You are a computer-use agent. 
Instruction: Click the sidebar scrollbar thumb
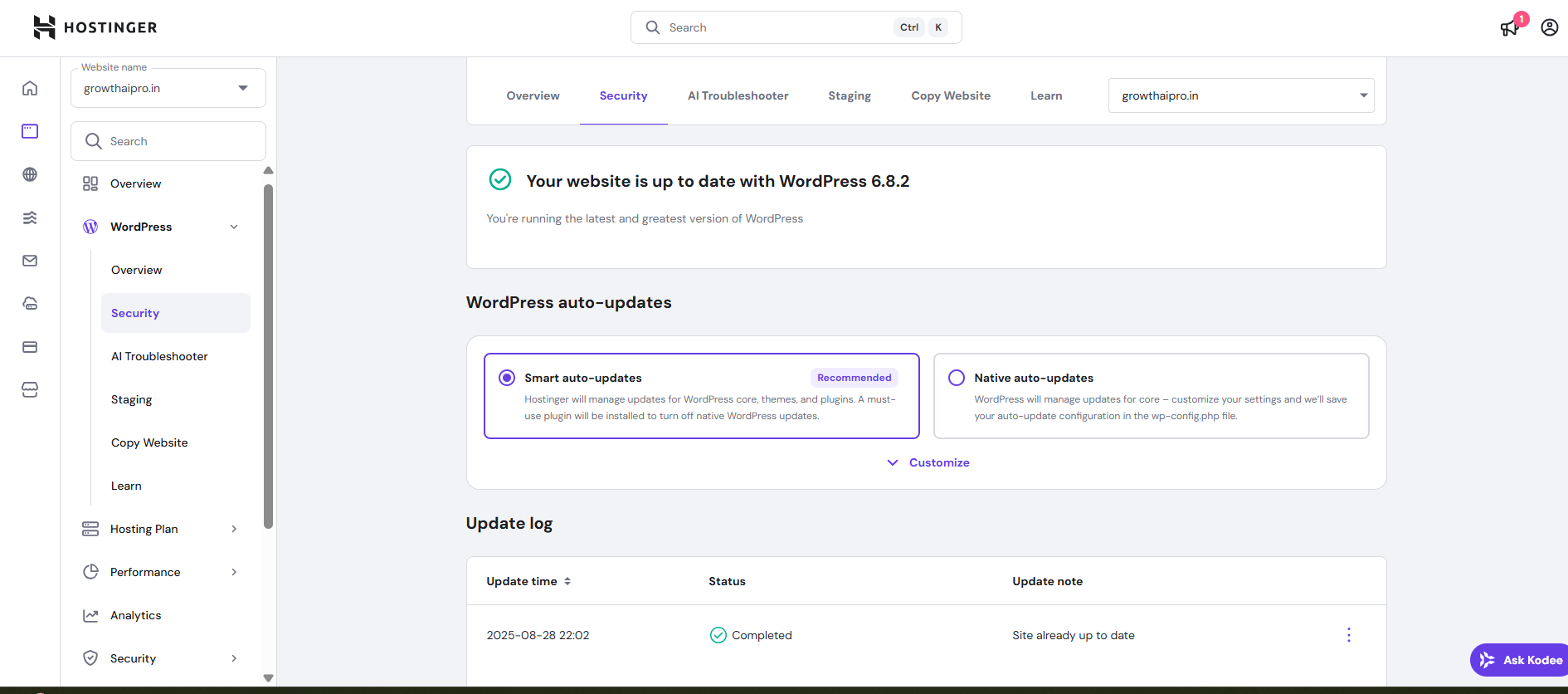point(268,356)
